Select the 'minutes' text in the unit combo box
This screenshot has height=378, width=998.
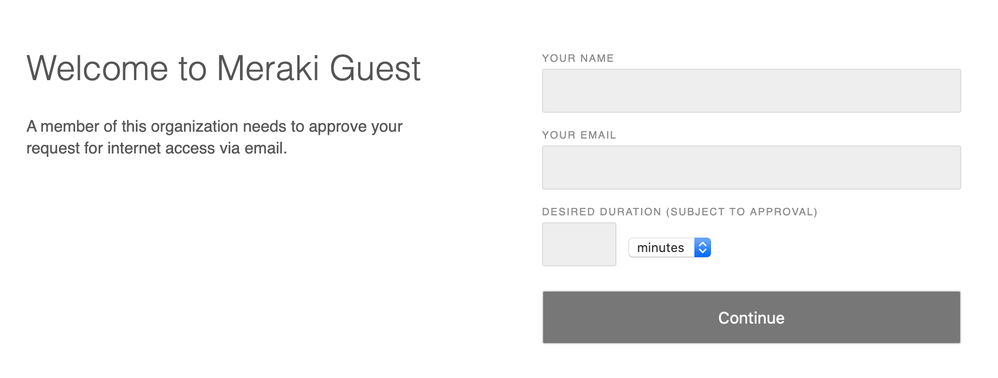pos(660,248)
